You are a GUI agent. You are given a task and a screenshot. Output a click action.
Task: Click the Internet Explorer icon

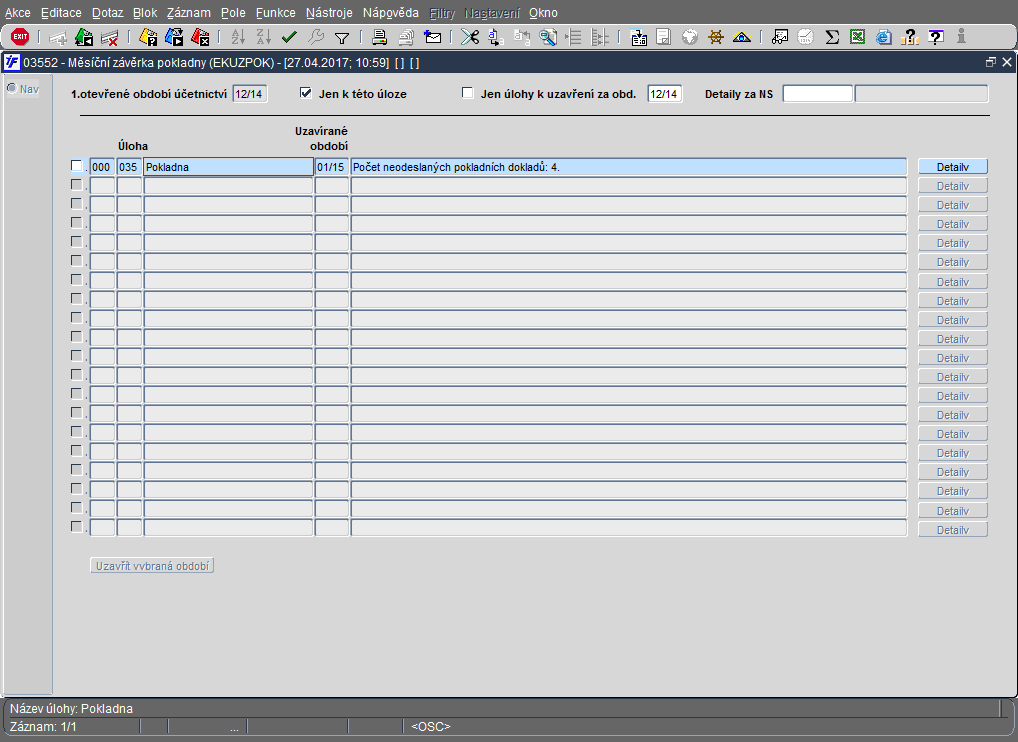[884, 37]
